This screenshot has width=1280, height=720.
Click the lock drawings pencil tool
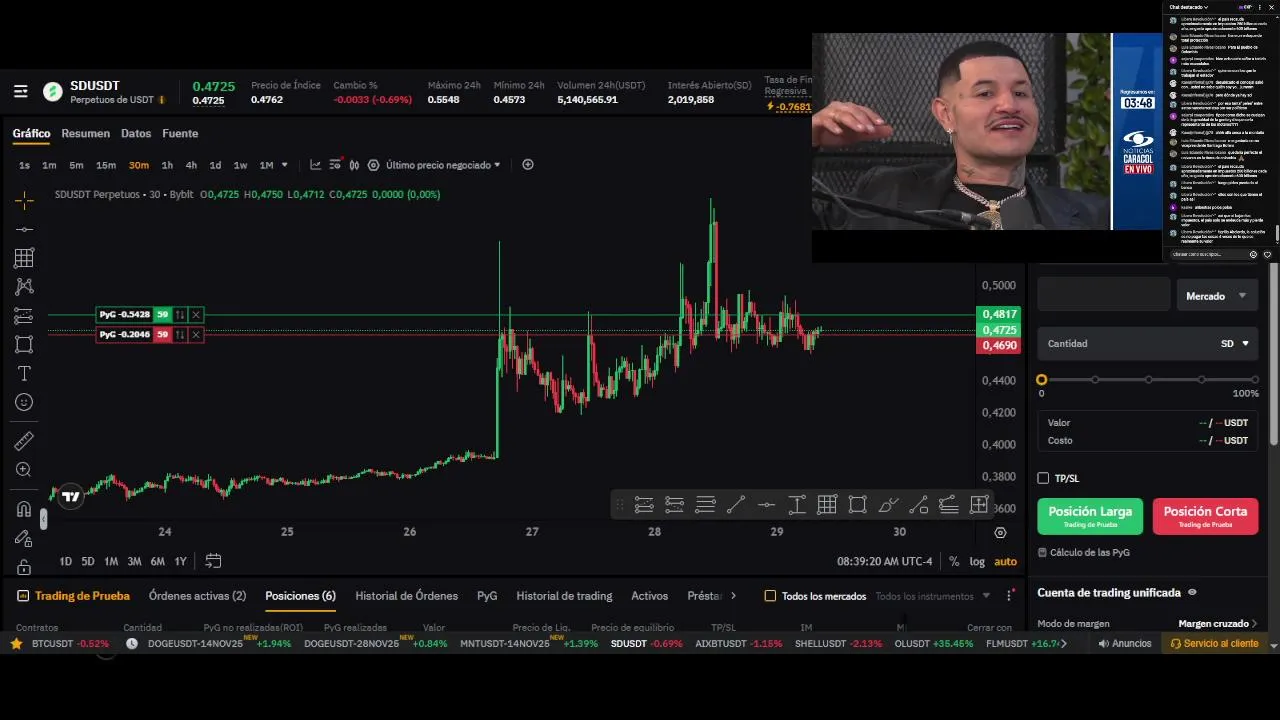(x=24, y=538)
